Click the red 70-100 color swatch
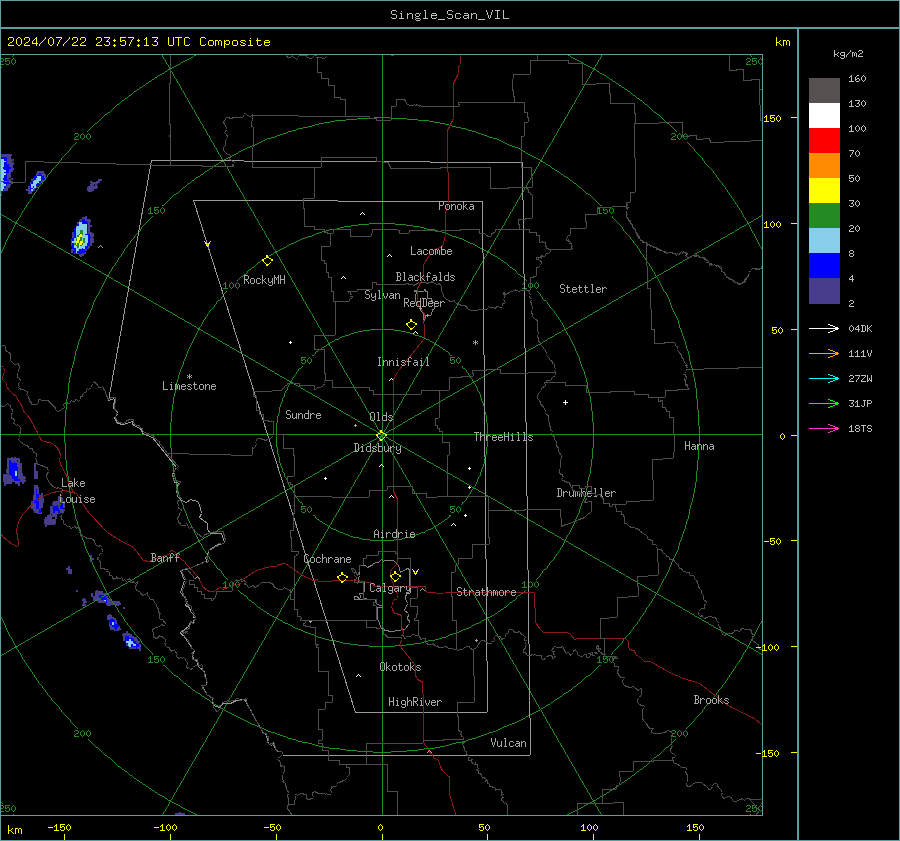Screen dimensions: 900x841 click(824, 141)
